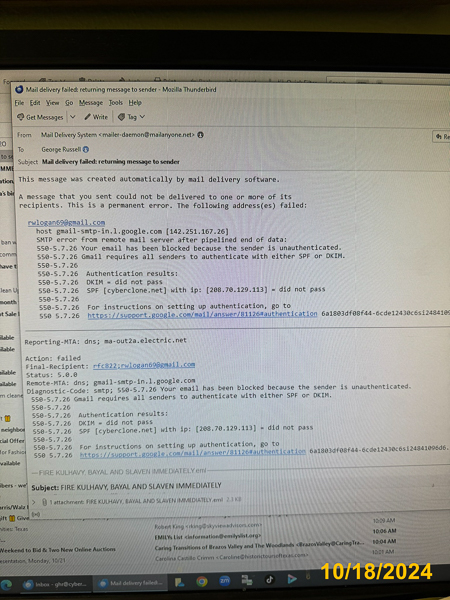The height and width of the screenshot is (600, 450).
Task: Click Microsoft Edge icon in taskbar
Action: [6, 584]
